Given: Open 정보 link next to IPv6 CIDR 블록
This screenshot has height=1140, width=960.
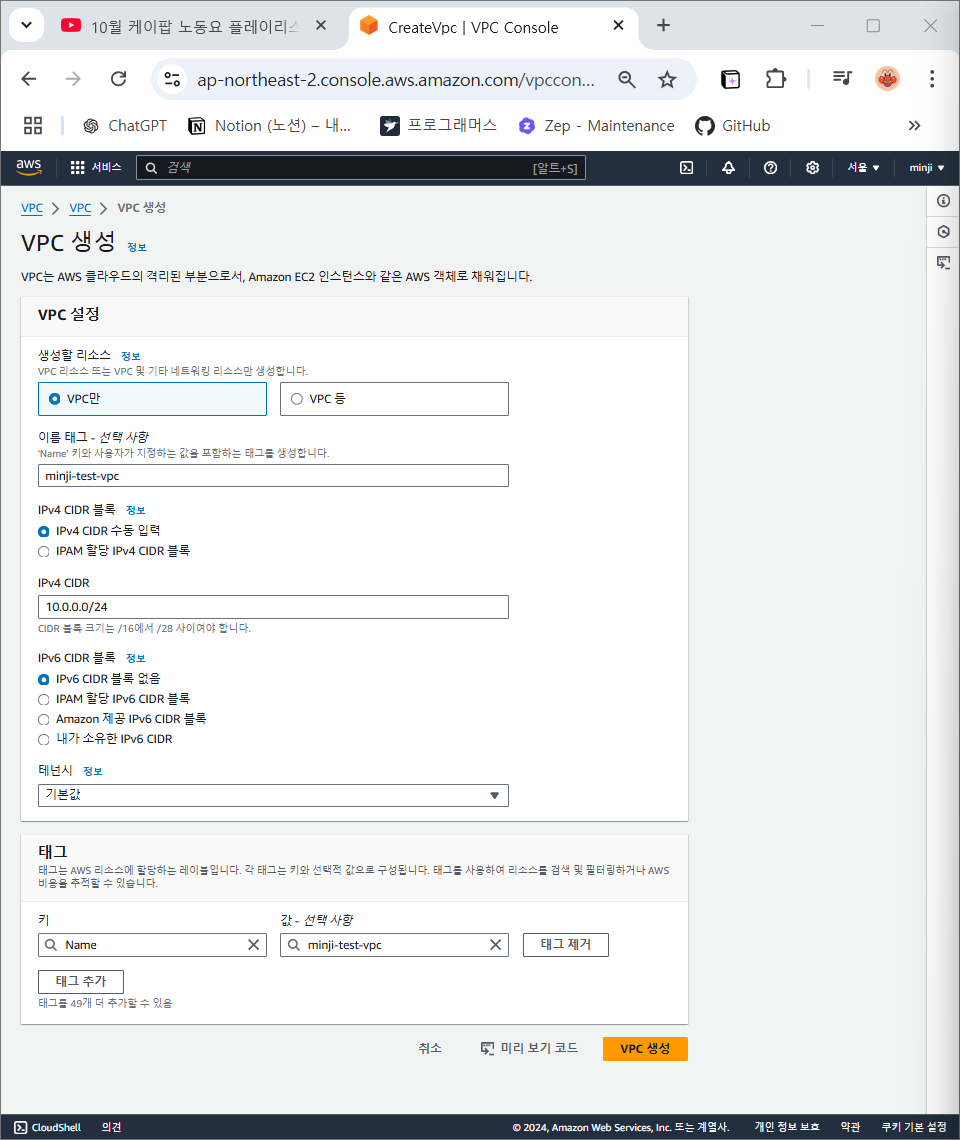Looking at the screenshot, I should [135, 658].
